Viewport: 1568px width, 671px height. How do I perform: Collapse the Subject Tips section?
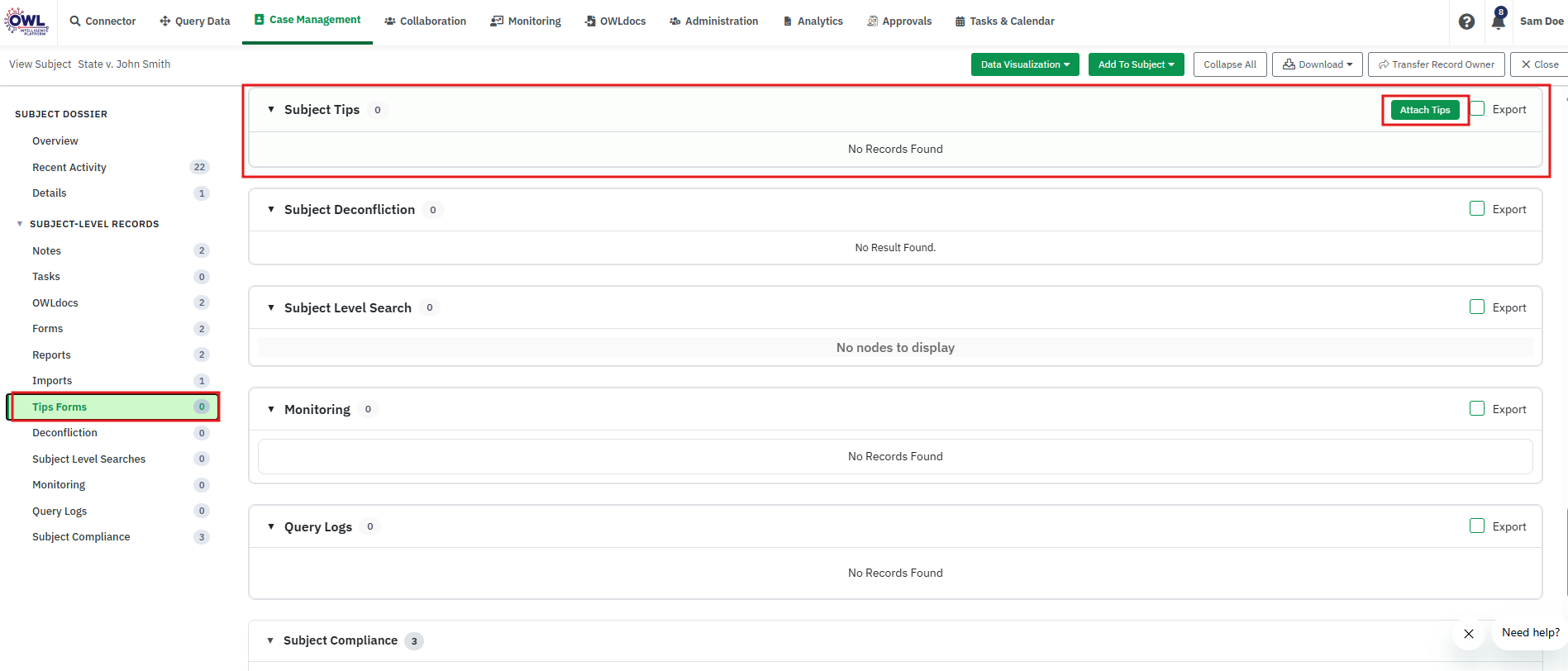[x=271, y=109]
